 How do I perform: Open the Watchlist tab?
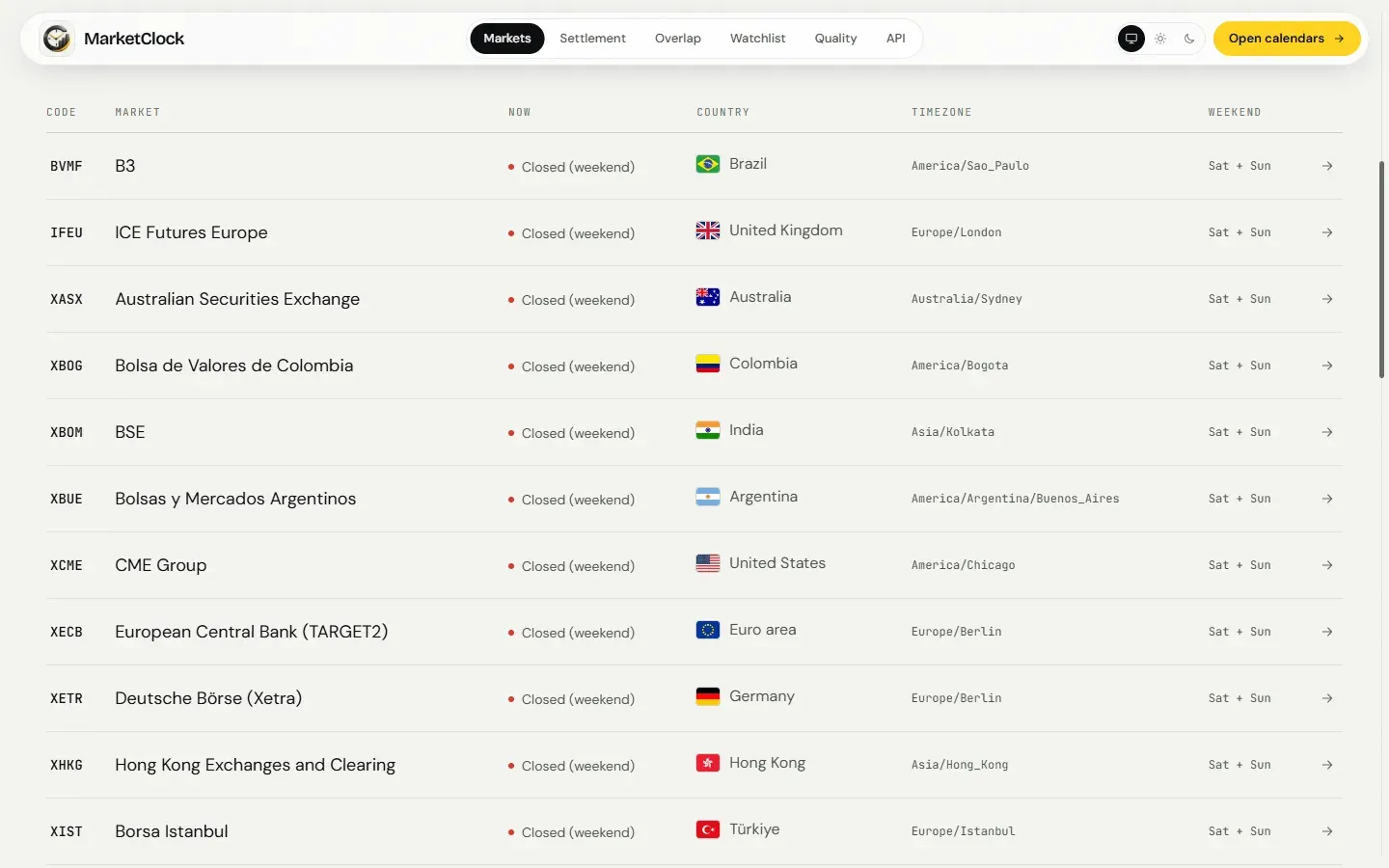(757, 39)
